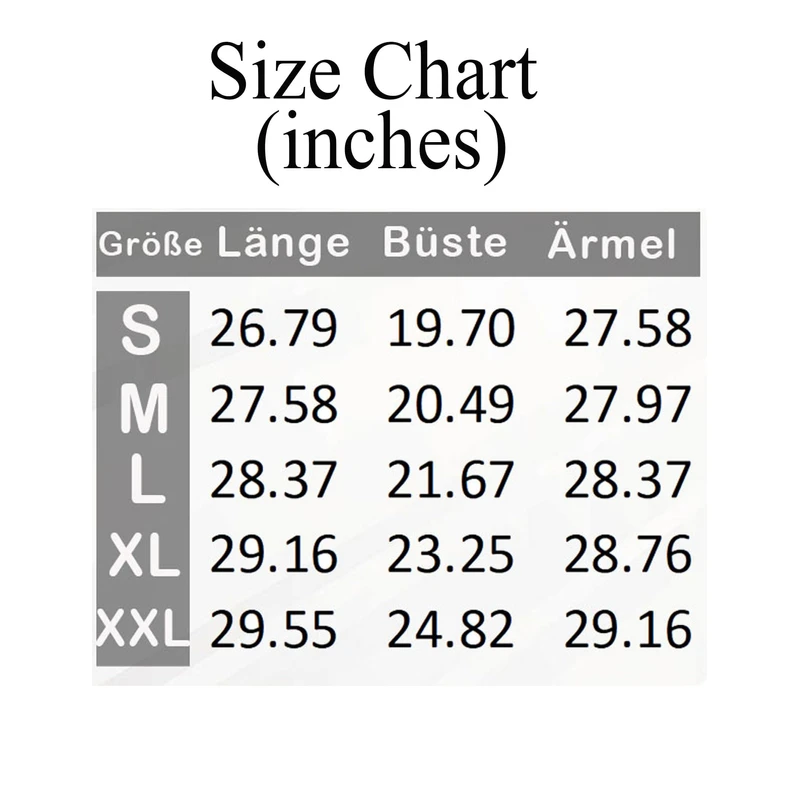Click the Länge value 29.55 for size XXL
800x800 pixels.
(x=274, y=630)
